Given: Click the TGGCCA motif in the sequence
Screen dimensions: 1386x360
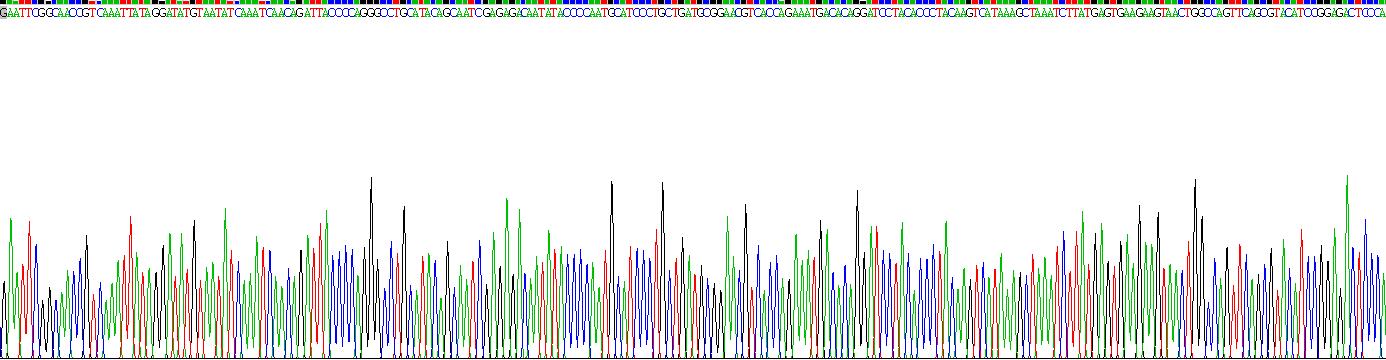Looking at the screenshot, I should click(x=1202, y=13).
